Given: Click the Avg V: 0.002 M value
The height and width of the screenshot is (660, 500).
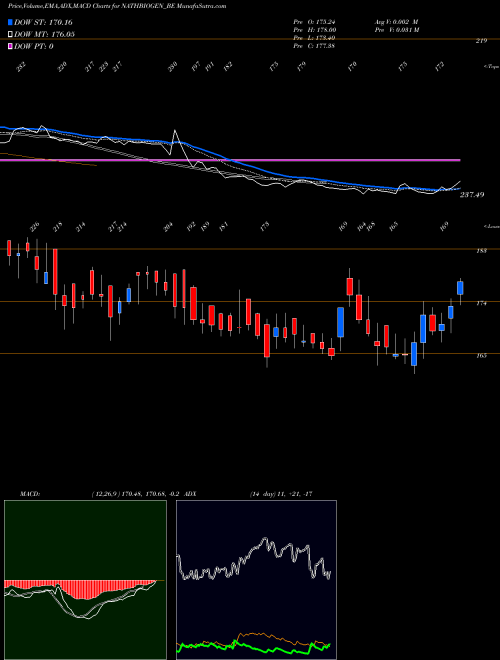Looking at the screenshot, I should [396, 22].
